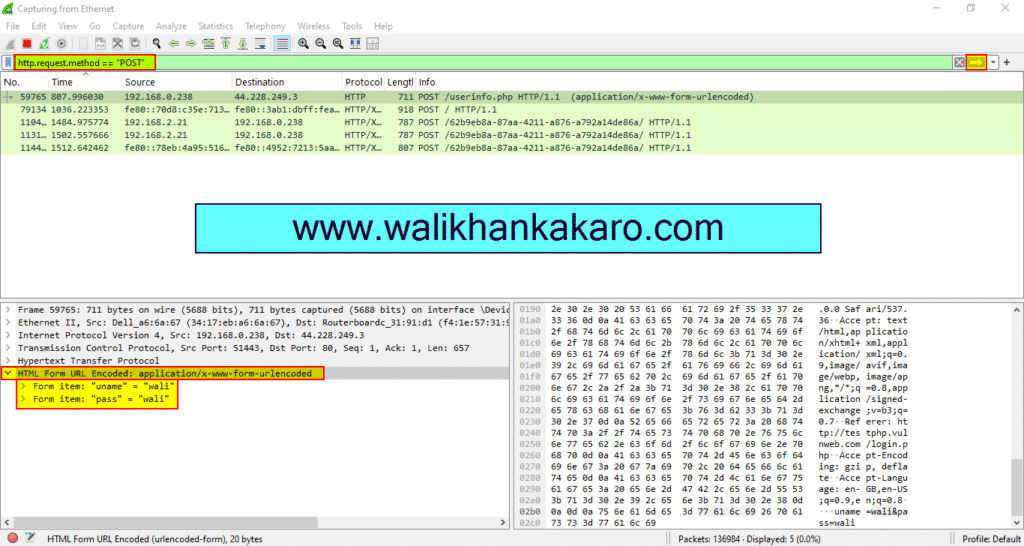
Task: Open the Wireless menu
Action: coord(313,26)
